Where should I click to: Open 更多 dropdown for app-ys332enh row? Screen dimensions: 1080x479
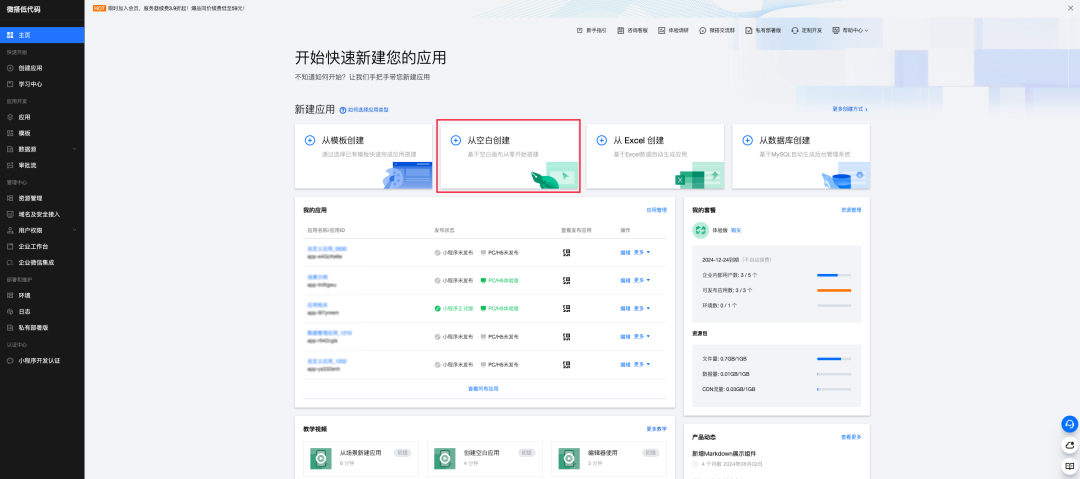pos(642,364)
